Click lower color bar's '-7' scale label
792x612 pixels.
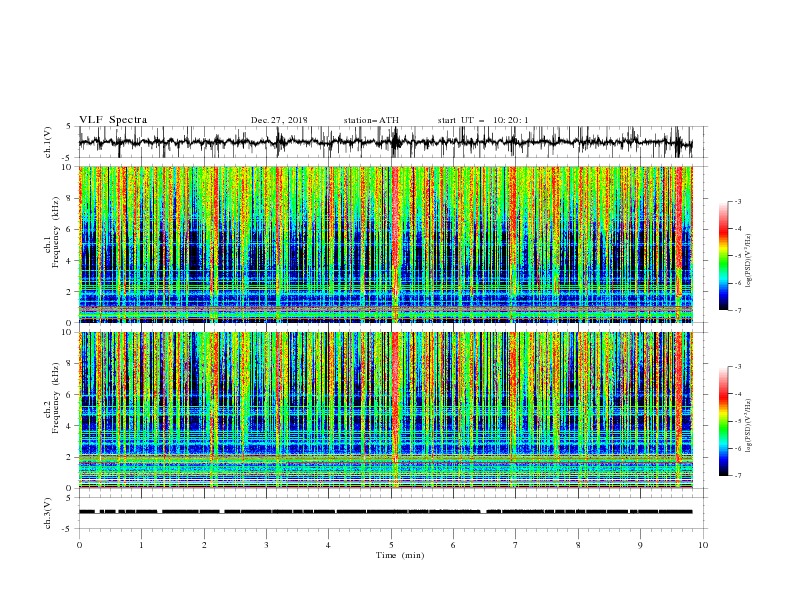737,476
